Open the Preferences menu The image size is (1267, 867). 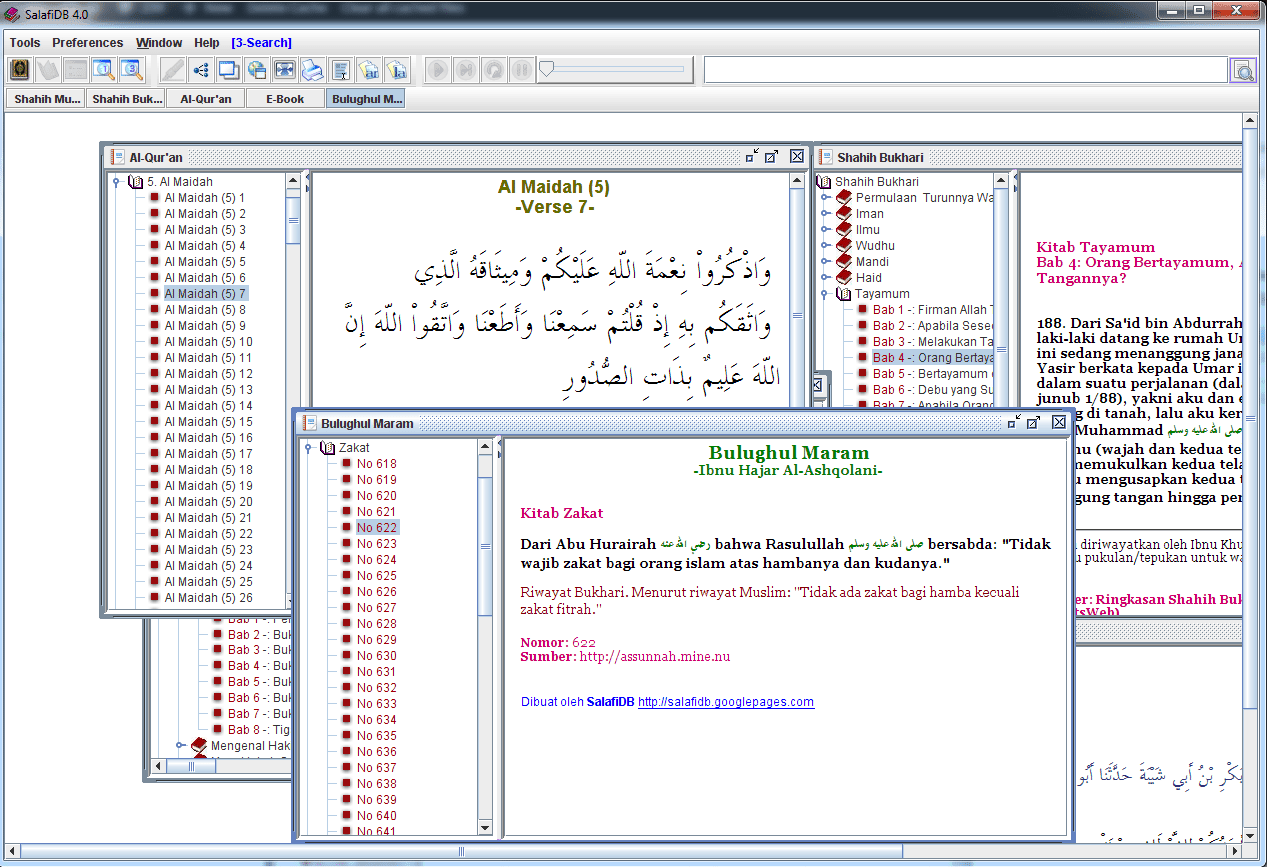click(x=88, y=43)
